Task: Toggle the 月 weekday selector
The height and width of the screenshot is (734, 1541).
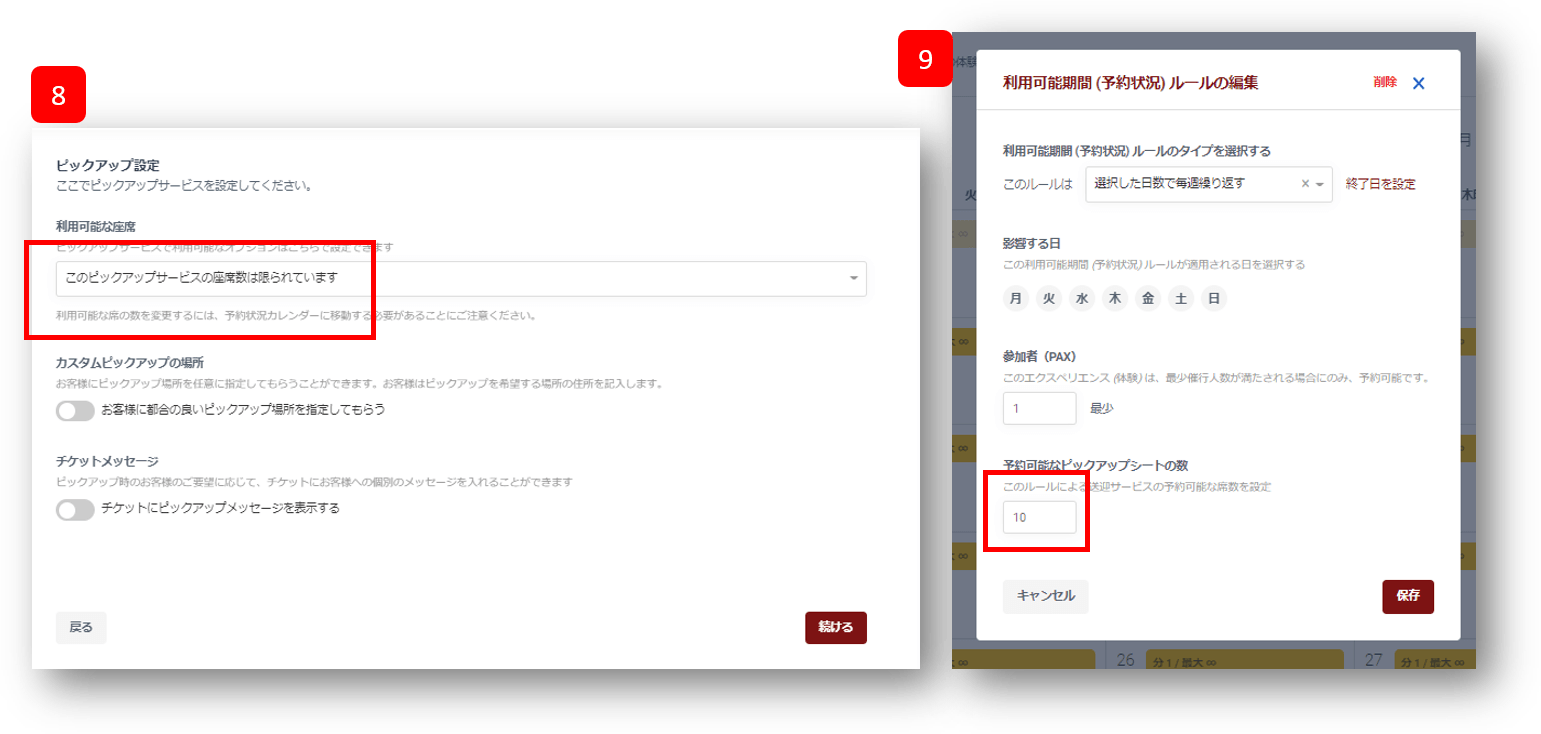Action: tap(1016, 298)
